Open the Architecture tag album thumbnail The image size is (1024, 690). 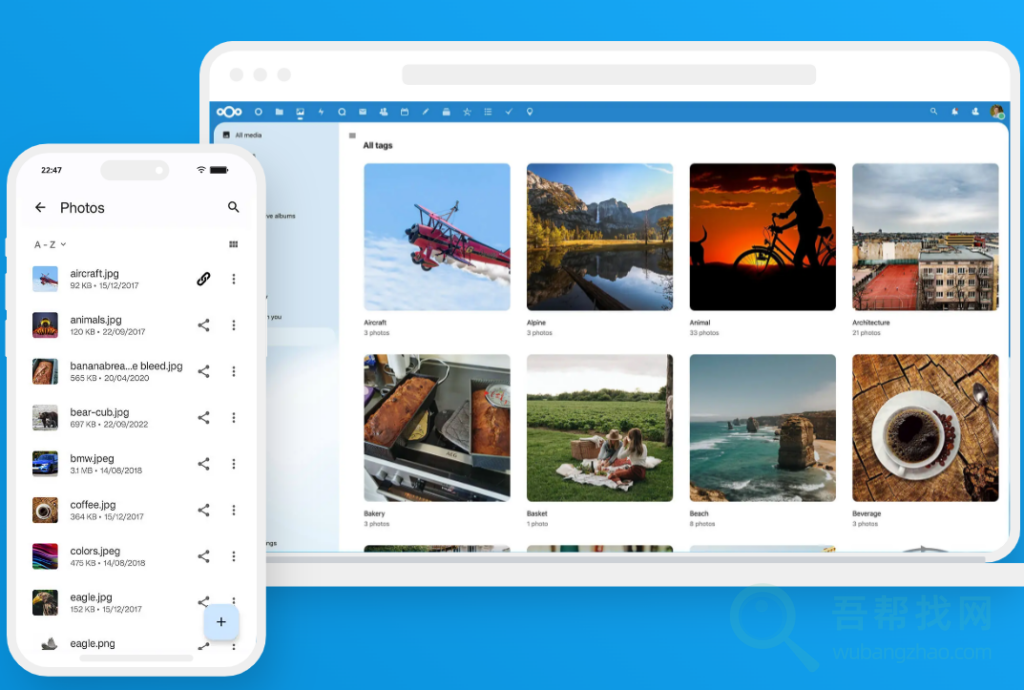tap(925, 237)
